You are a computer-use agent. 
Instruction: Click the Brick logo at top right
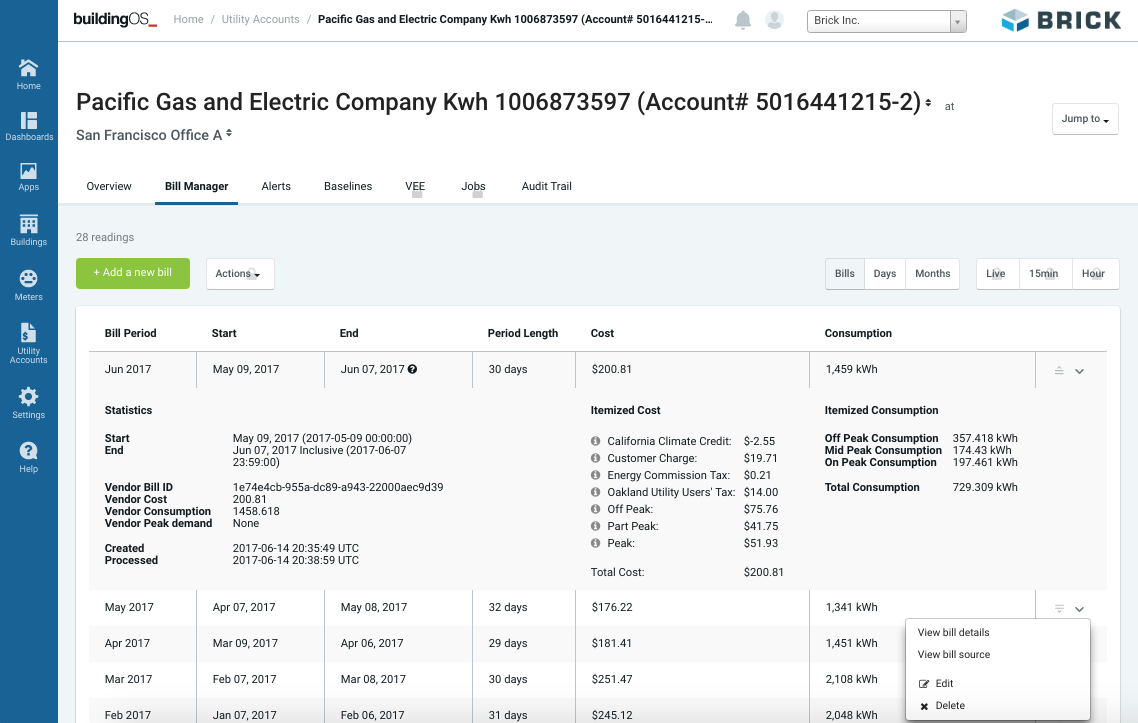(1060, 20)
